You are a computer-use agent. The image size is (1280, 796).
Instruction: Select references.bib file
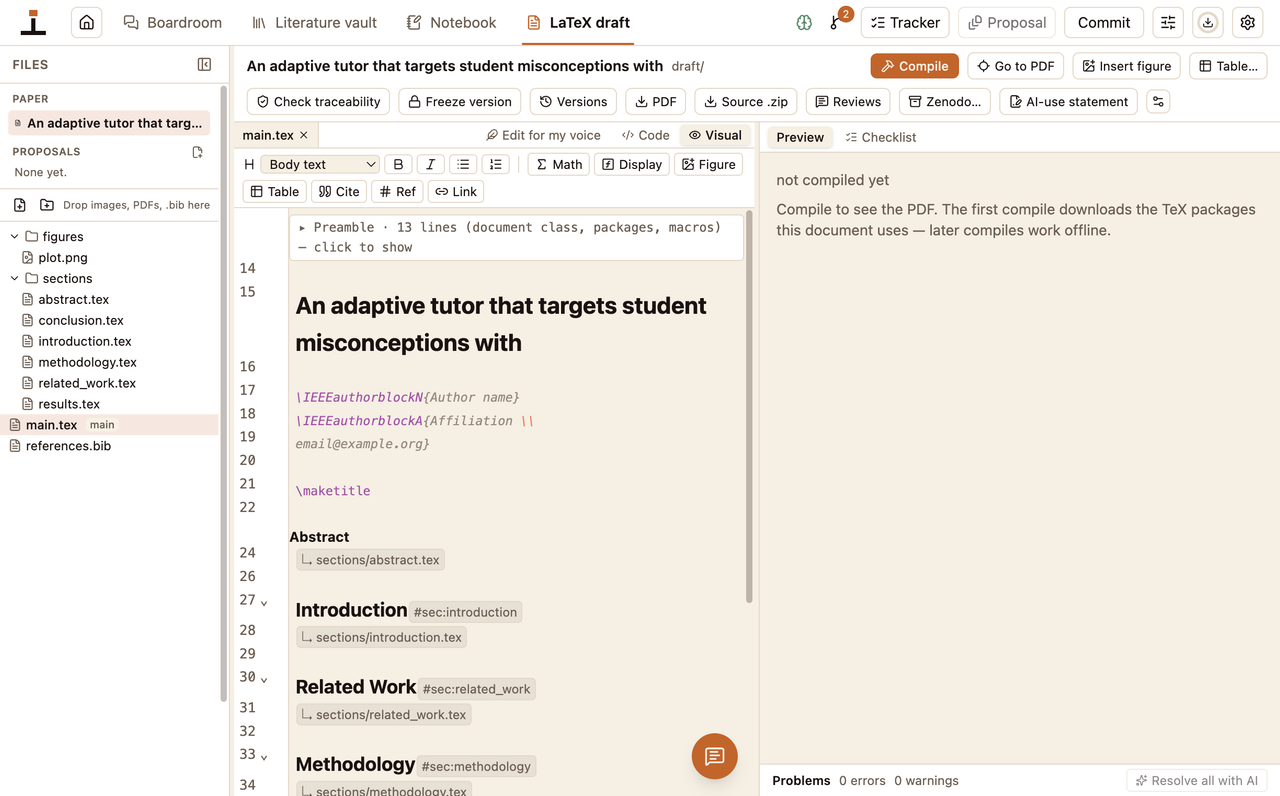point(68,446)
